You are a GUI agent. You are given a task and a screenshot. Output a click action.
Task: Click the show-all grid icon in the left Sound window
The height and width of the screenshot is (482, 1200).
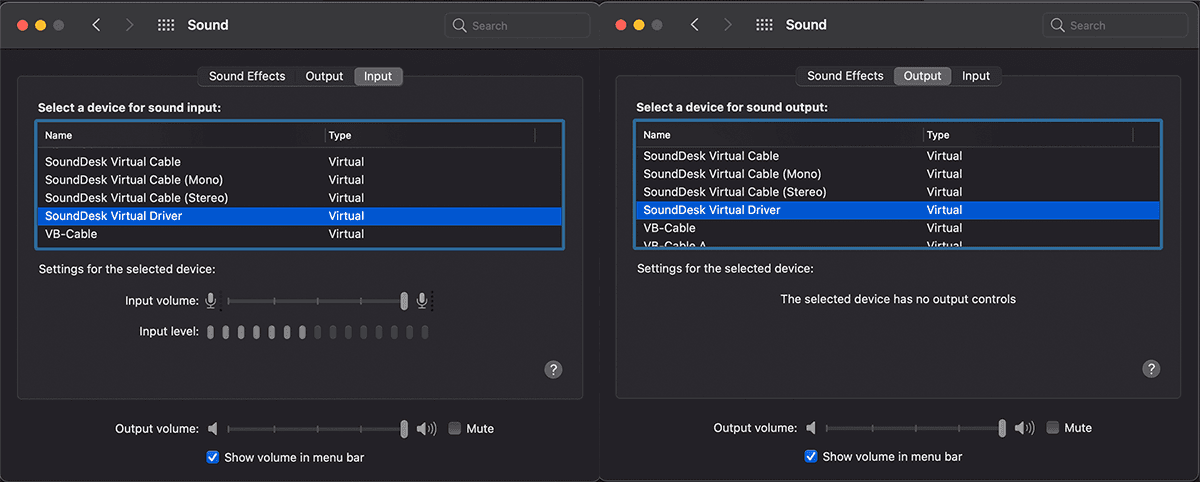[x=166, y=25]
